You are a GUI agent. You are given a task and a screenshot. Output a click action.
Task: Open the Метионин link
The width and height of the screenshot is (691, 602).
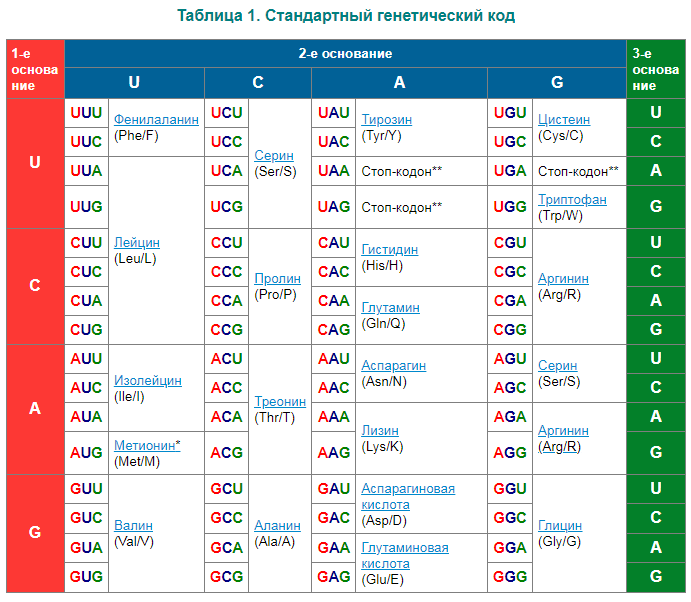click(x=145, y=445)
